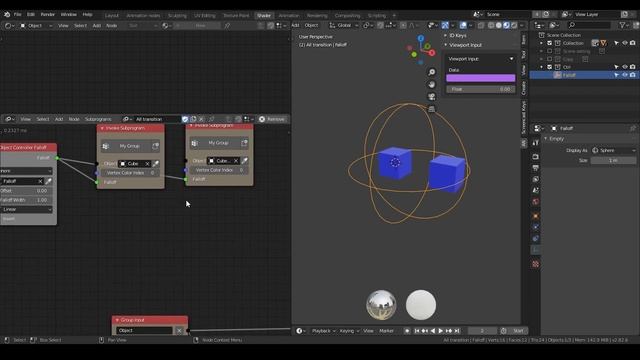This screenshot has height=360, width=640.
Task: Click the outliner search field
Action: point(589,25)
